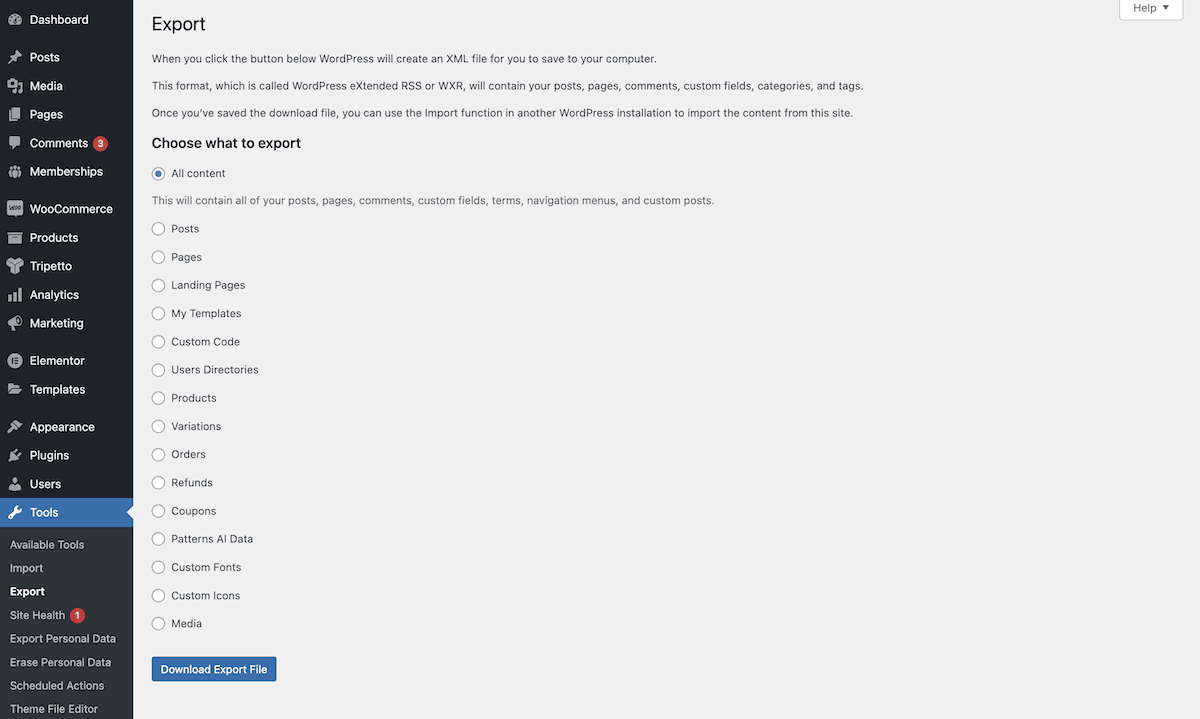This screenshot has width=1200, height=719.
Task: Click the WooCommerce logo icon
Action: tap(15, 209)
